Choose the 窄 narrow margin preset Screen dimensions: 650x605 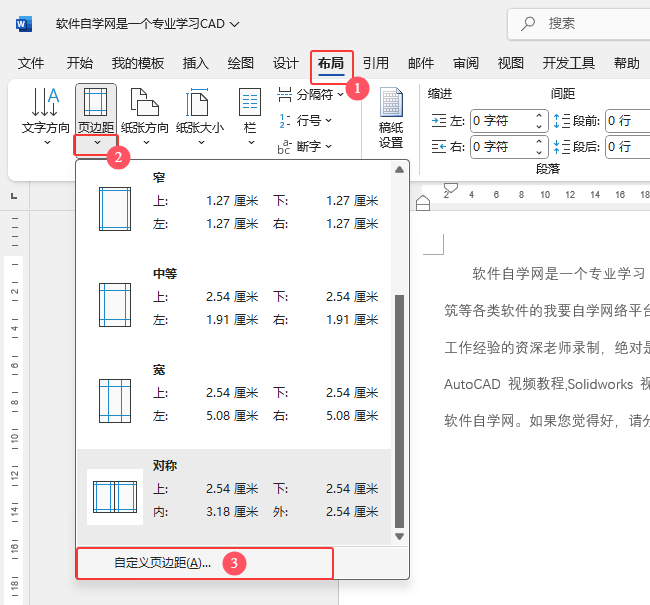pyautogui.click(x=234, y=209)
